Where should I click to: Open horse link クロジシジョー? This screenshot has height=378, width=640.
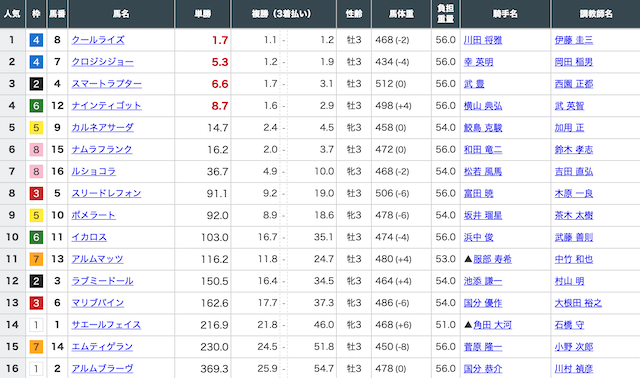(102, 62)
